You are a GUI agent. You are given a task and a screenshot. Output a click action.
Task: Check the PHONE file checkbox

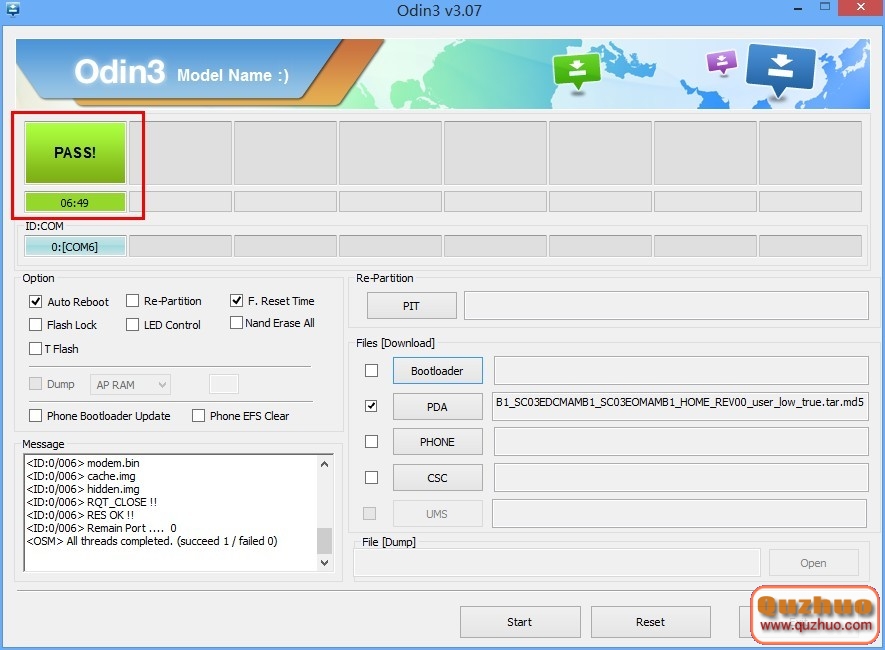371,441
